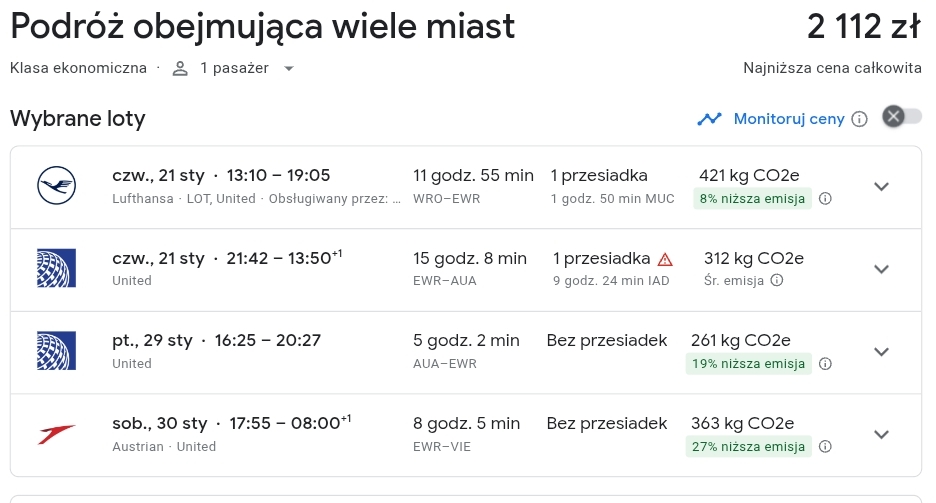This screenshot has height=503, width=936.
Task: Expand the AUA–EWR flight details
Action: coord(881,352)
